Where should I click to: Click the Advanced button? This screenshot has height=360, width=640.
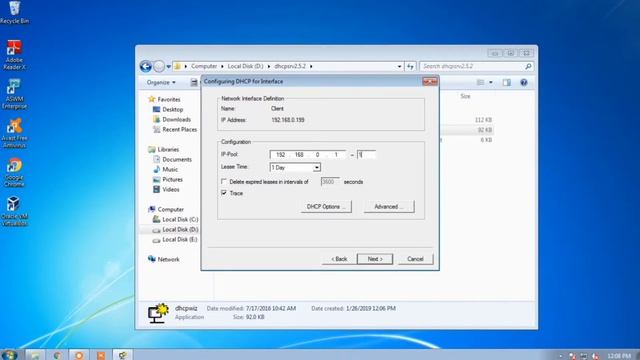tap(389, 207)
